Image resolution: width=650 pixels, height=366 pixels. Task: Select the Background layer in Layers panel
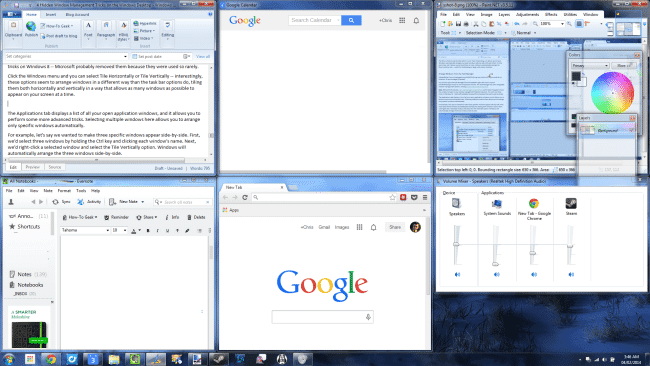click(x=607, y=130)
